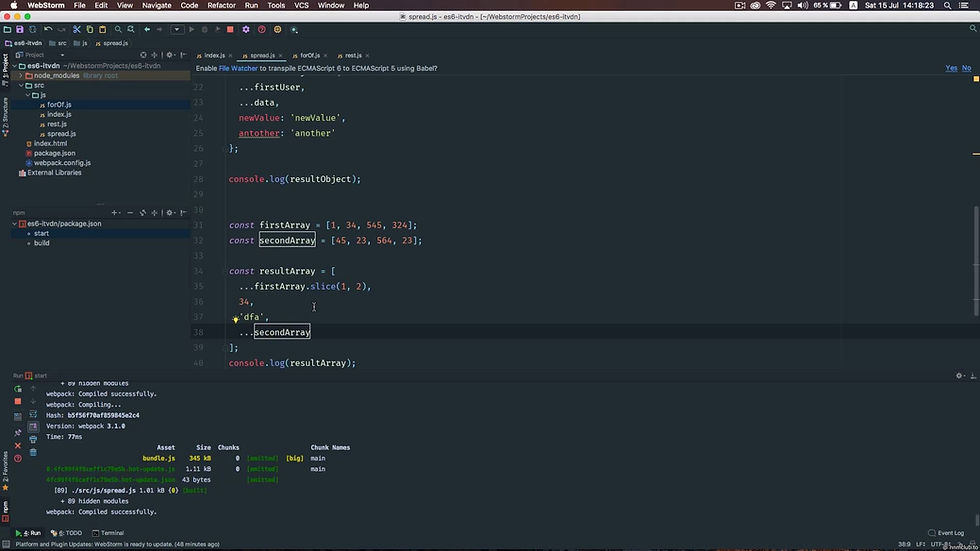
Task: Click the Wi-Fi status icon in the menu bar
Action: coord(771,5)
